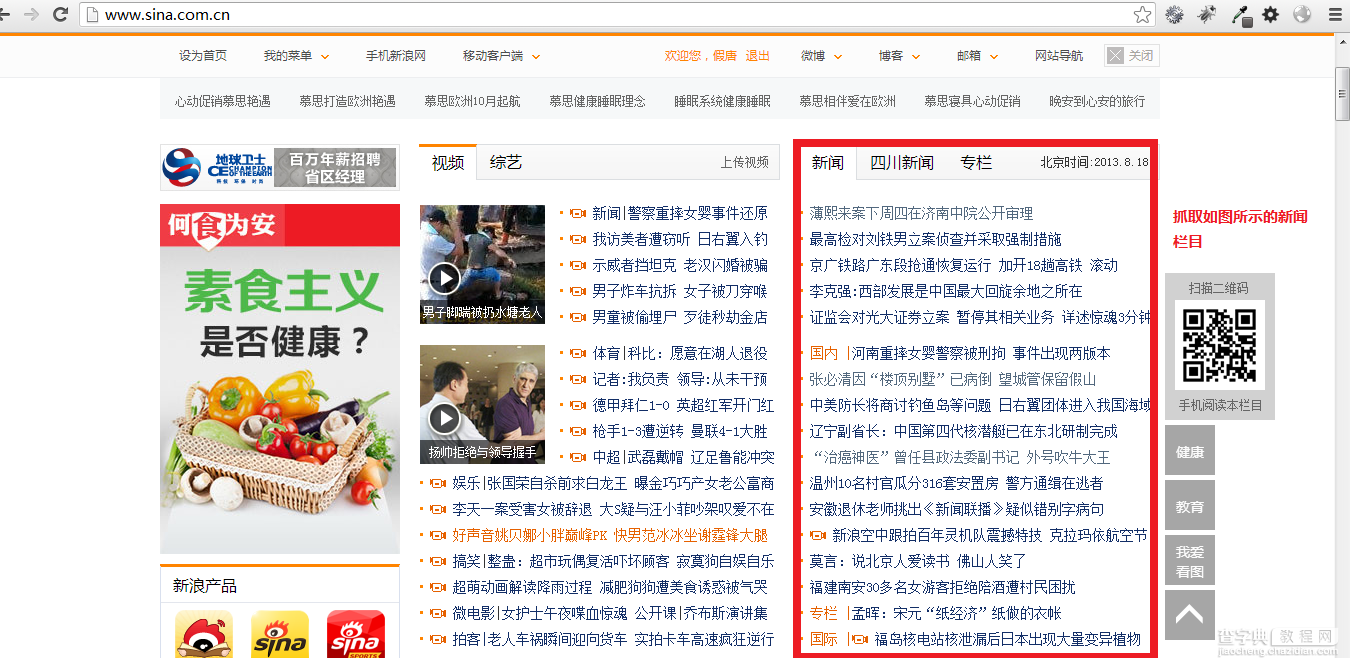Image resolution: width=1350 pixels, height=658 pixels.
Task: Click the gear extension icon in toolbar
Action: pyautogui.click(x=1271, y=14)
